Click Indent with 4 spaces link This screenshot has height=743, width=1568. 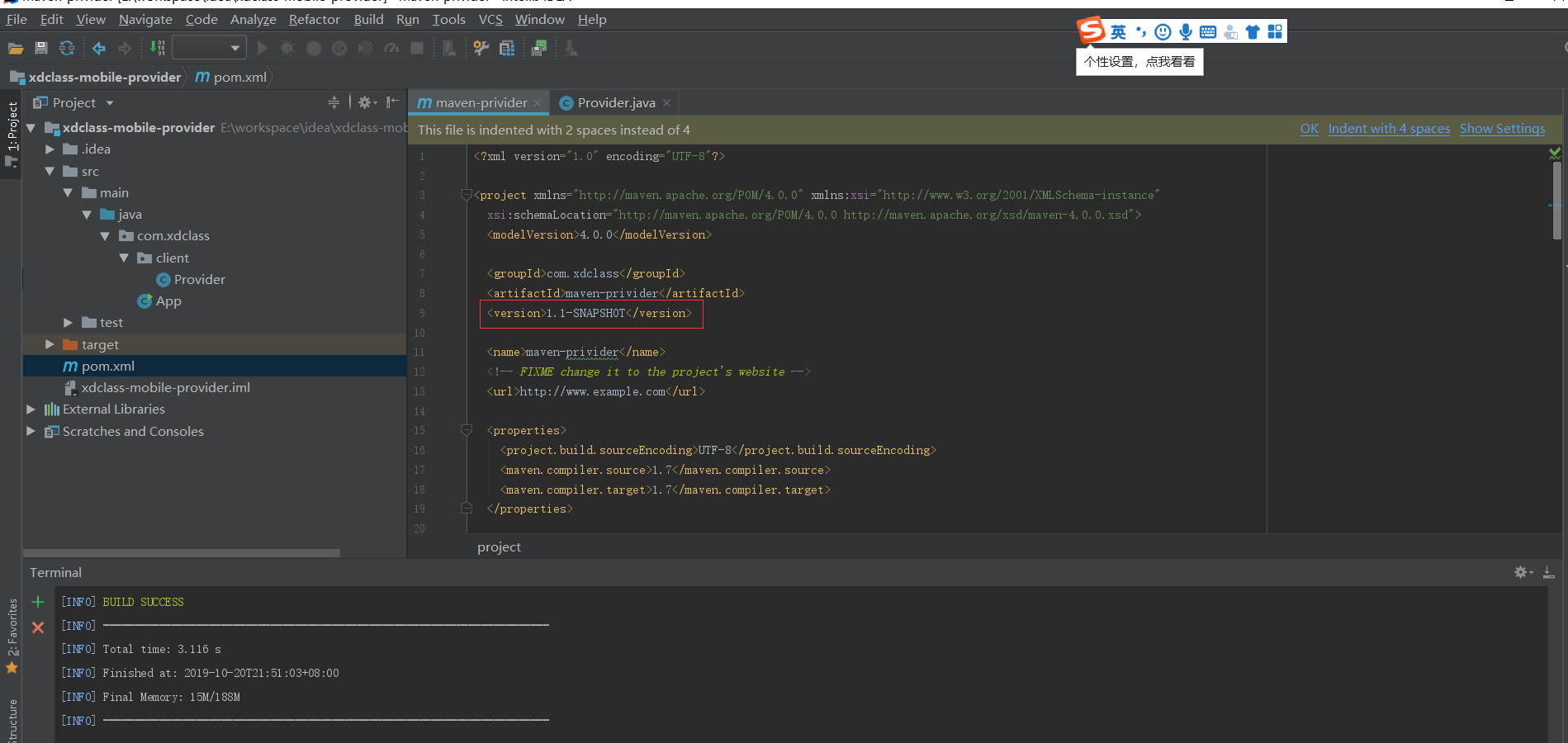[x=1388, y=129]
